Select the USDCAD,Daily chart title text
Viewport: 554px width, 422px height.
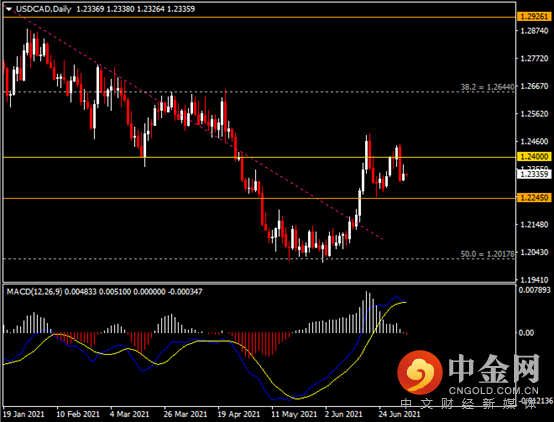pyautogui.click(x=43, y=9)
